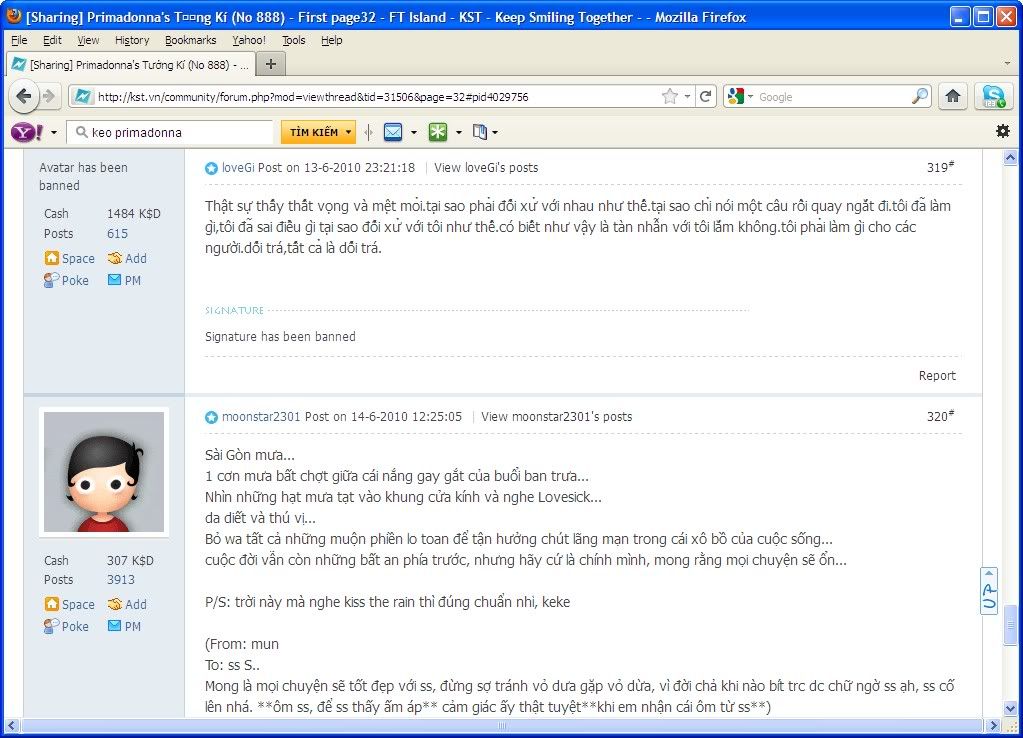Open moonstar2301's Space link
This screenshot has width=1023, height=738.
[70, 604]
